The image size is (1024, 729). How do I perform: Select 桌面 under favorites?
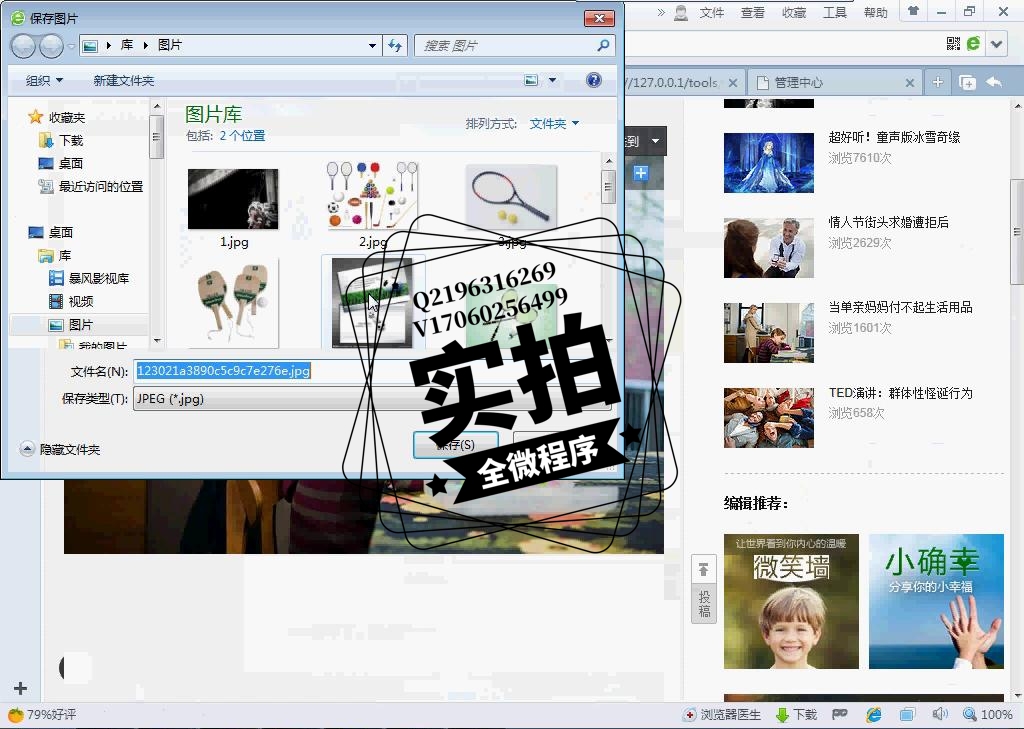71,163
